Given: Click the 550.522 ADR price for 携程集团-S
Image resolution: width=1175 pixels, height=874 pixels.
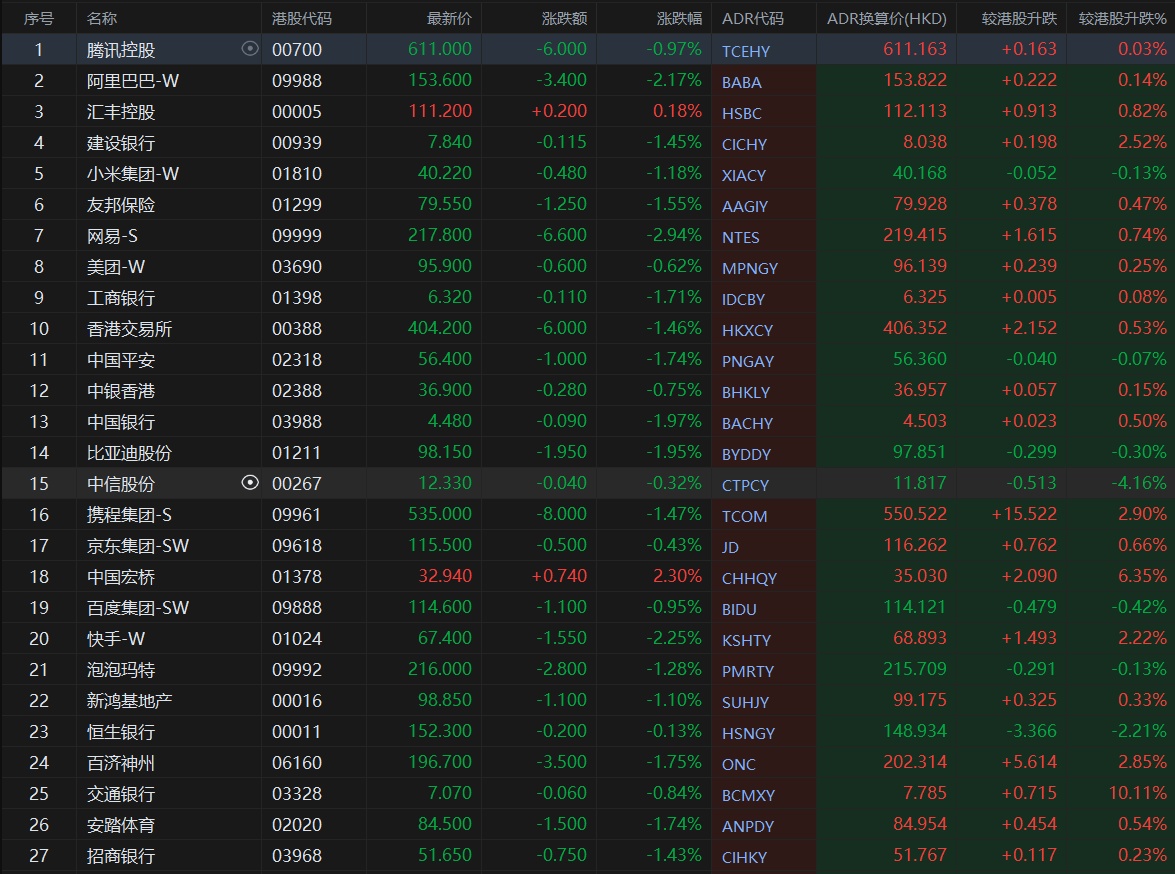Looking at the screenshot, I should [915, 514].
